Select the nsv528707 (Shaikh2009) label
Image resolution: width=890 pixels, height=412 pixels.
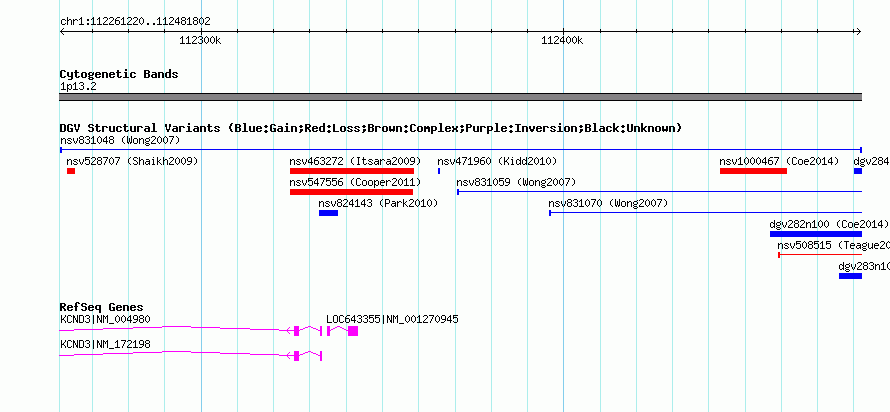[x=132, y=161]
